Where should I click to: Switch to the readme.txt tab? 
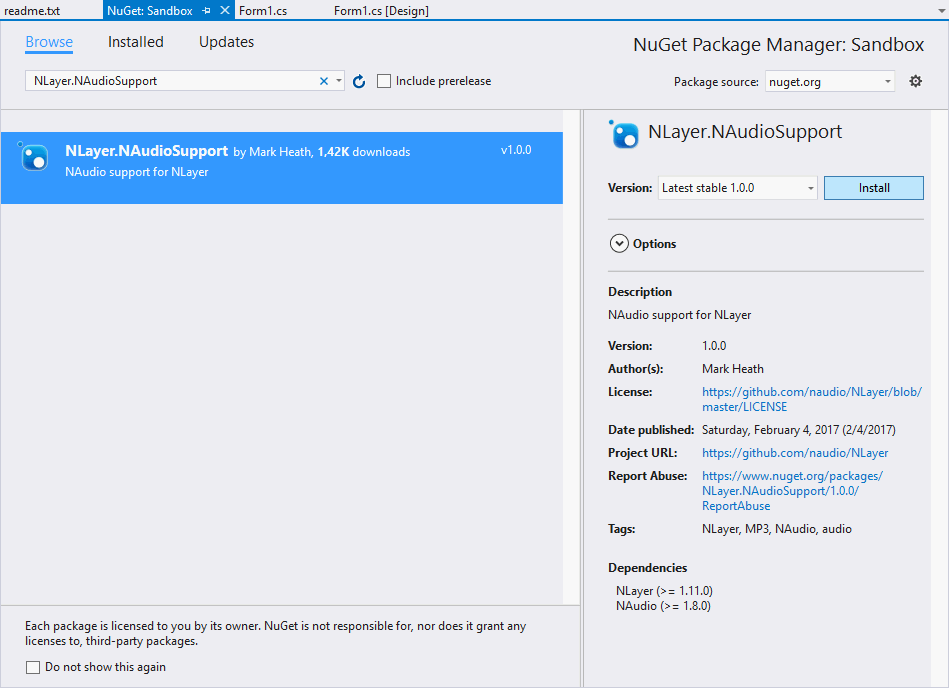(x=33, y=10)
